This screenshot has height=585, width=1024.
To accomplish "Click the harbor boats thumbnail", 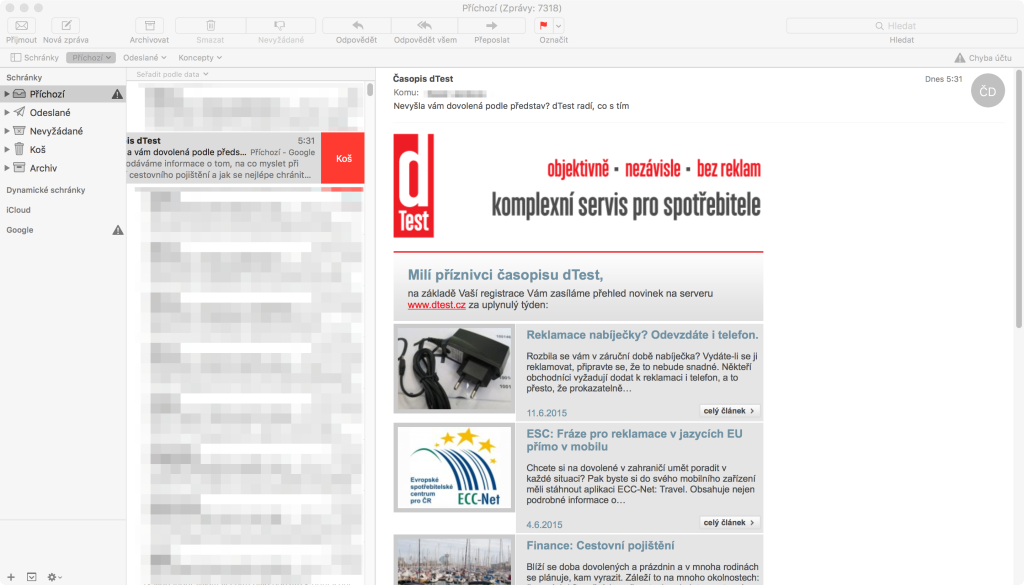I will coord(454,560).
